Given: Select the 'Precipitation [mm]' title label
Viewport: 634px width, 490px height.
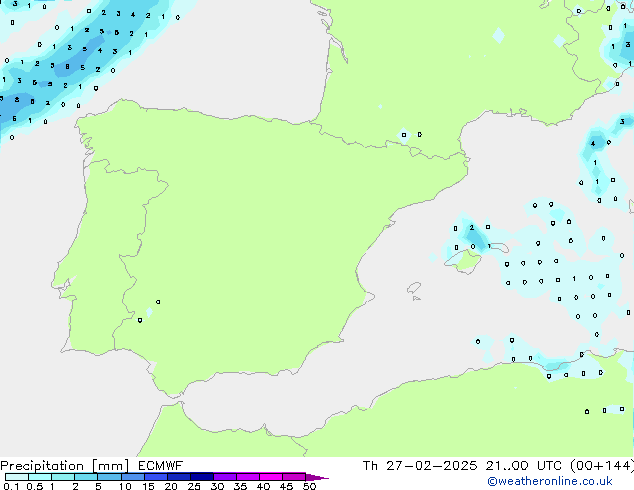Looking at the screenshot, I should (65, 466).
